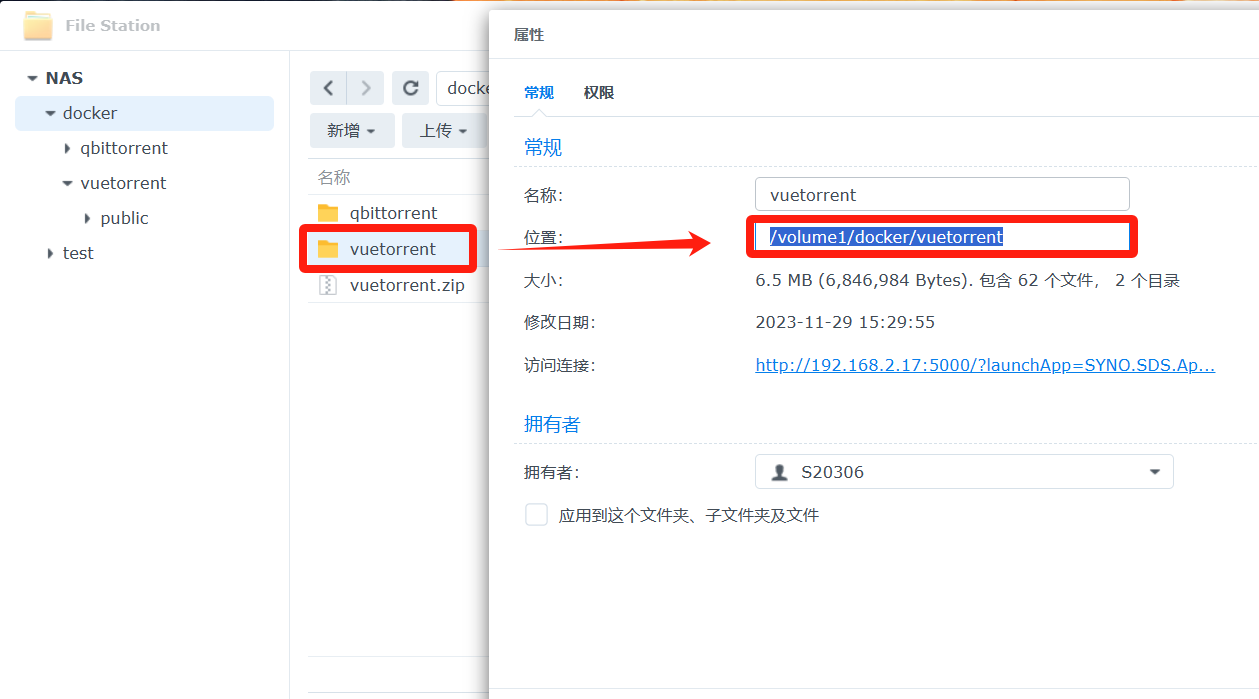
Task: Open the 新增 create dropdown menu
Action: (351, 131)
